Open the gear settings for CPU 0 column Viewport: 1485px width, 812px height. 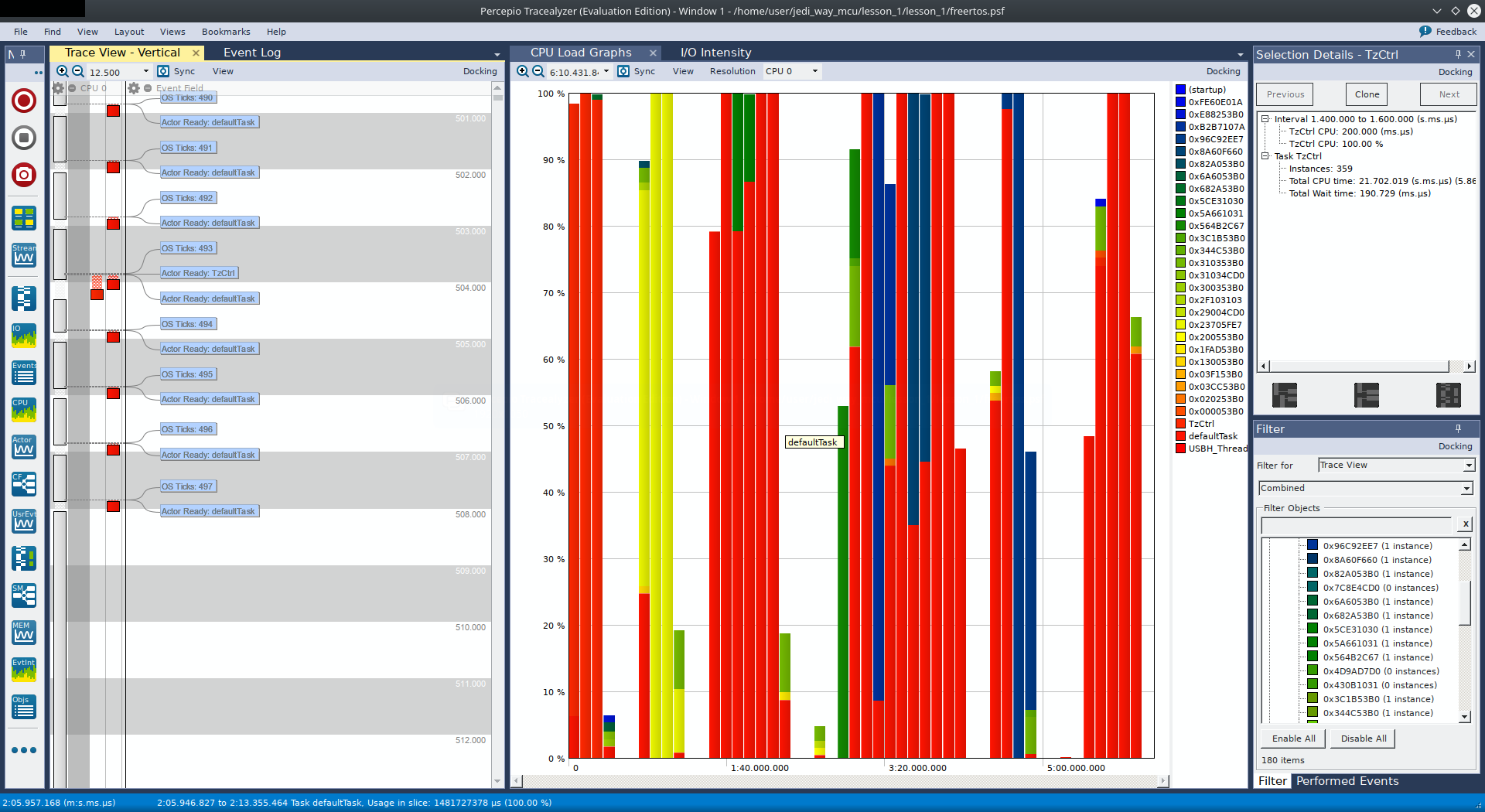58,88
